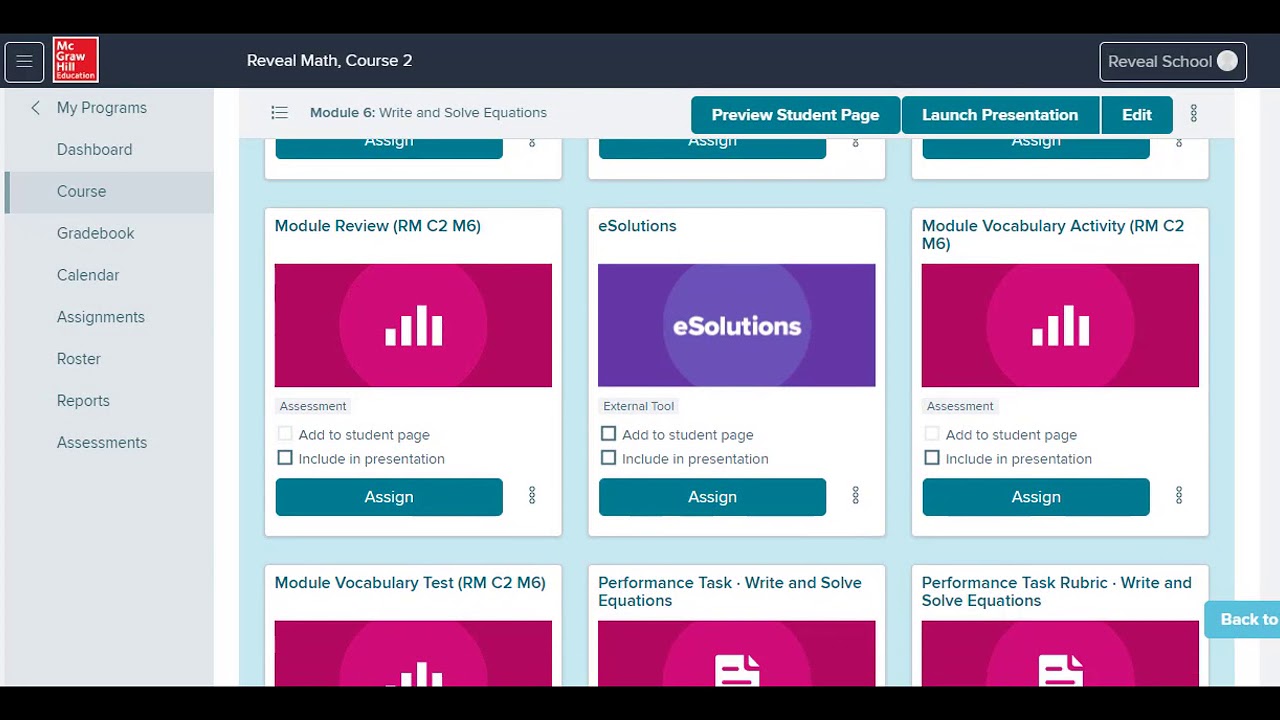Open Performance Task Rubric title link
Image resolution: width=1280 pixels, height=720 pixels.
pyautogui.click(x=1057, y=592)
